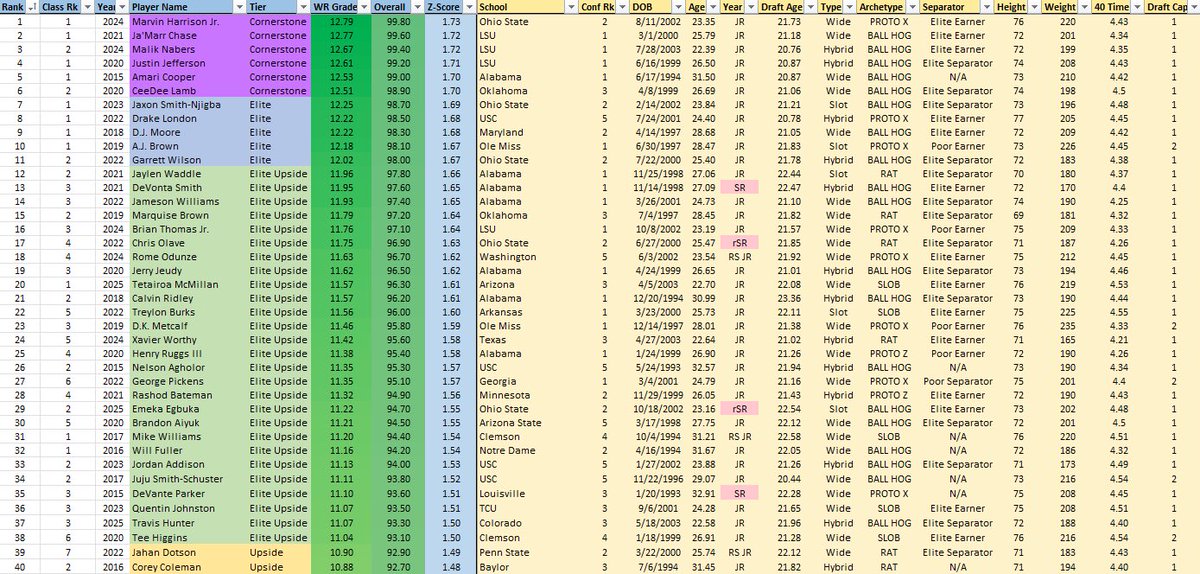The width and height of the screenshot is (1200, 574).
Task: Open the Height column filter dropdown
Action: (x=1034, y=6)
